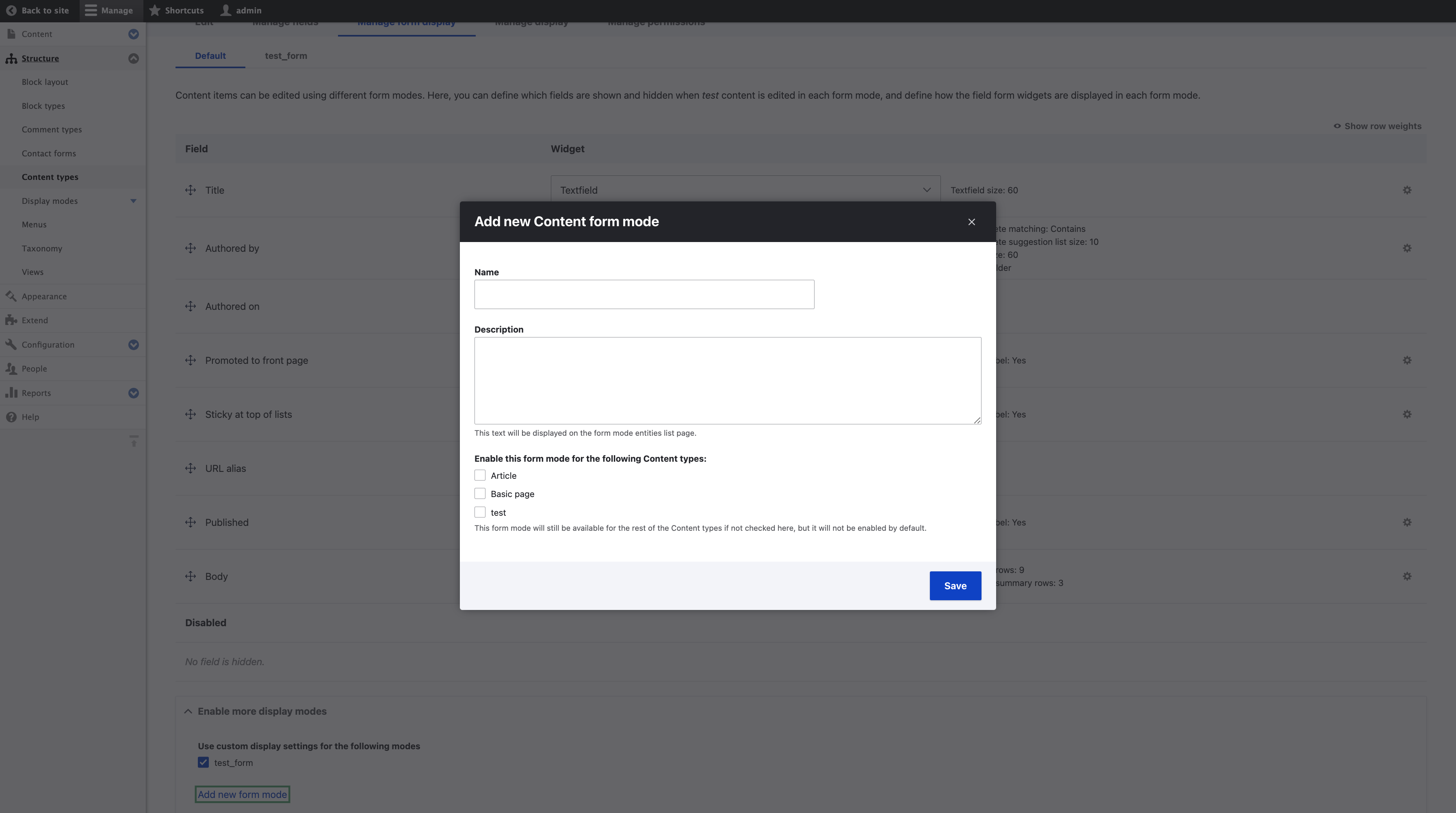Open the Shortcuts star menu
Viewport: 1456px width, 813px height.
154,10
